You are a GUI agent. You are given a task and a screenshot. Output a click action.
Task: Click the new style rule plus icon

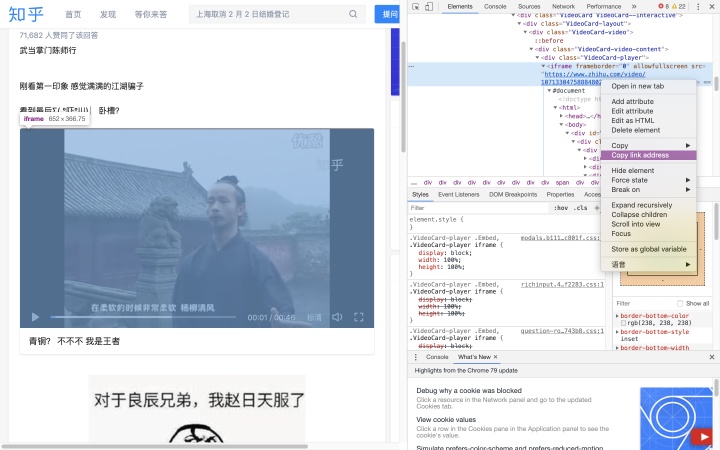click(x=596, y=208)
